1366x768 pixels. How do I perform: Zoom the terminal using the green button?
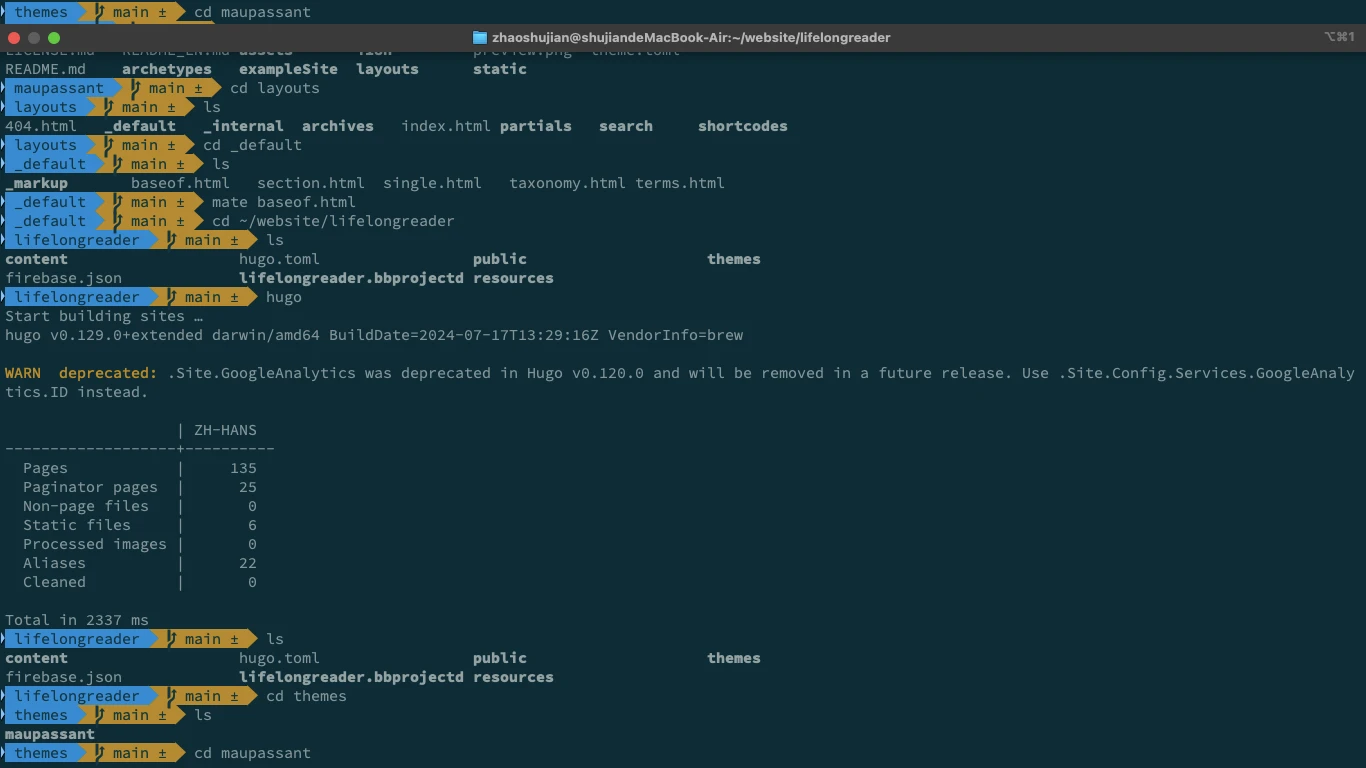tap(54, 38)
